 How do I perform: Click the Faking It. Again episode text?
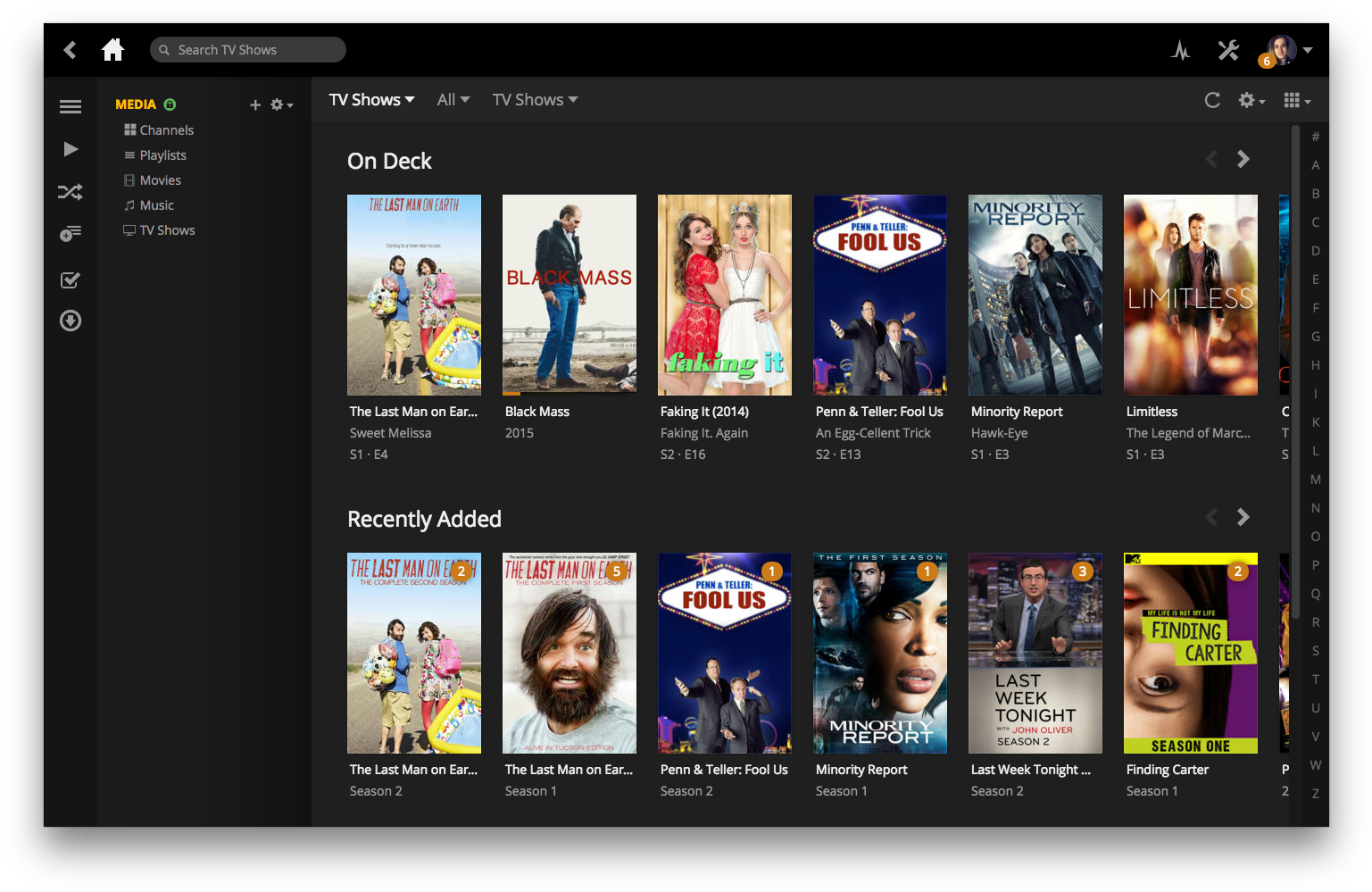point(704,433)
